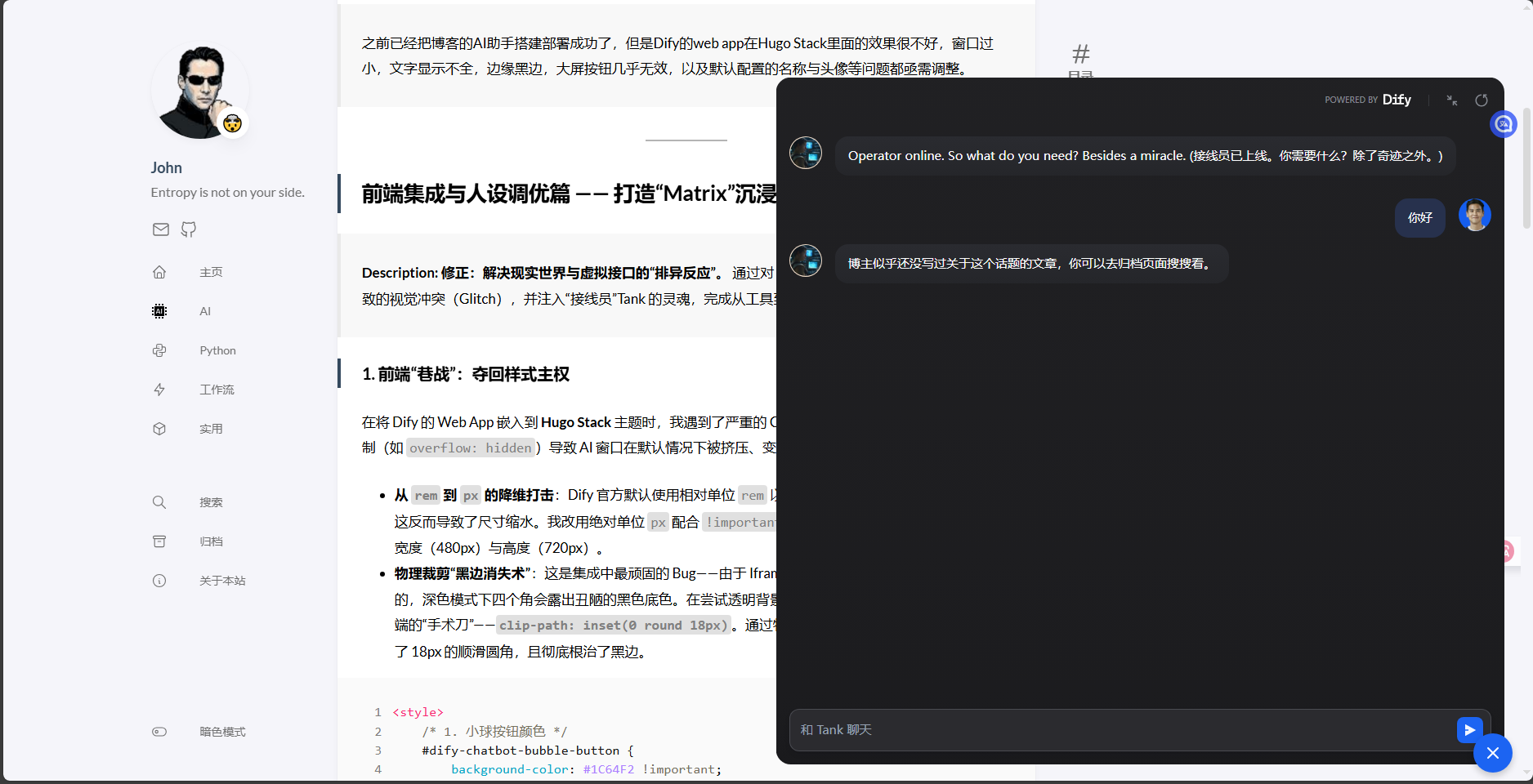1533x784 pixels.
Task: Send the chat message with arrow button
Action: pos(1468,729)
